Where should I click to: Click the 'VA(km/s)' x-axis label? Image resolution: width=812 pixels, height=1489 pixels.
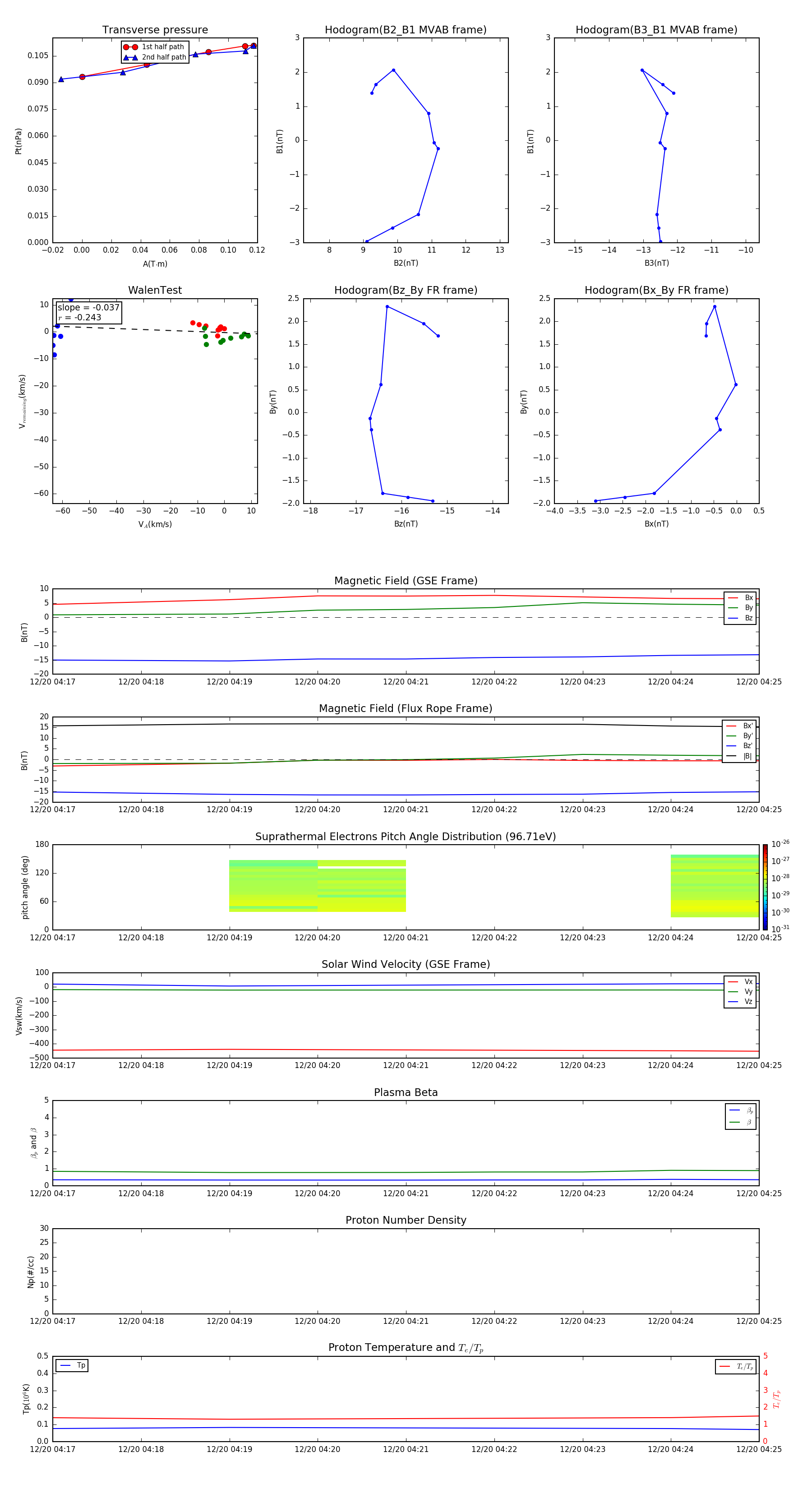(x=155, y=524)
